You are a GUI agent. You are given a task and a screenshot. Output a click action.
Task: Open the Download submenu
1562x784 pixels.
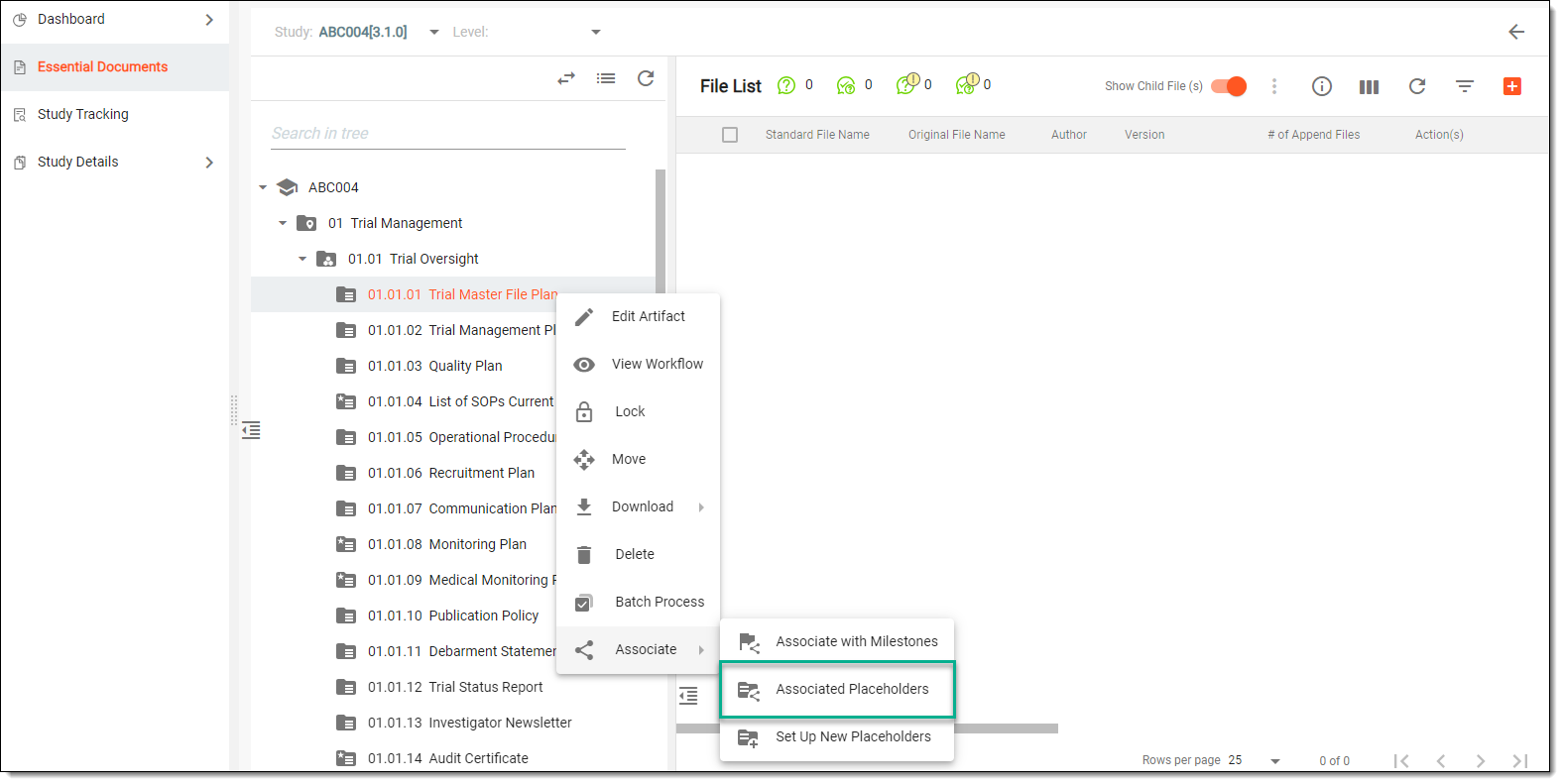pos(638,506)
